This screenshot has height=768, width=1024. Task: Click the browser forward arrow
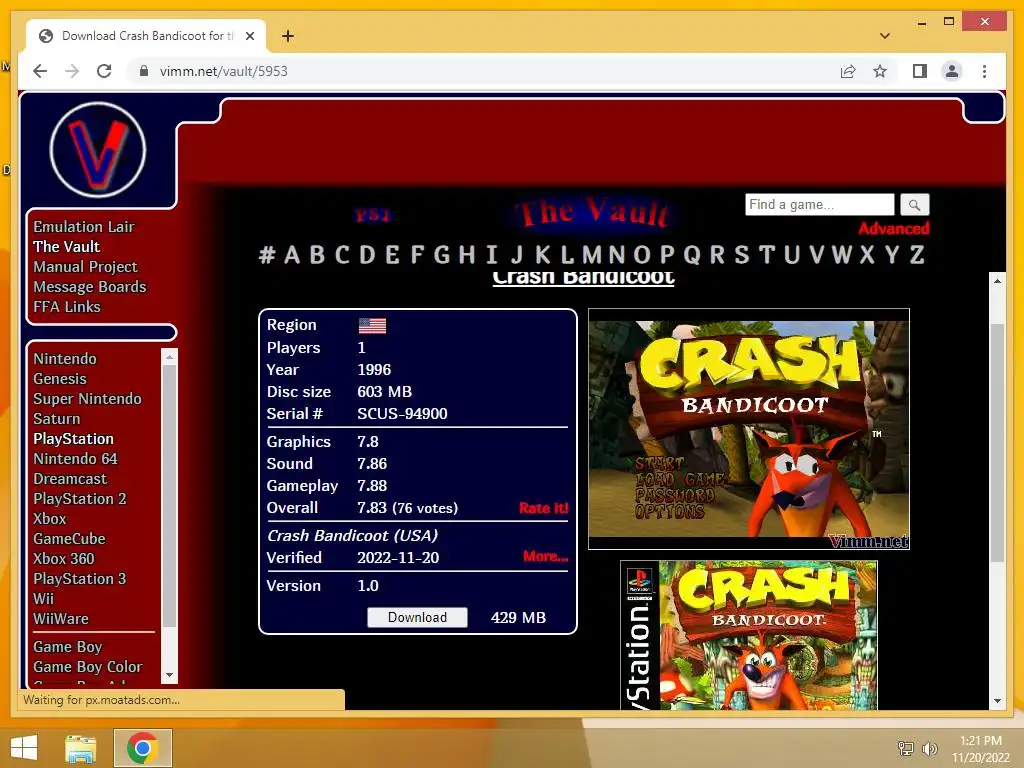[72, 71]
